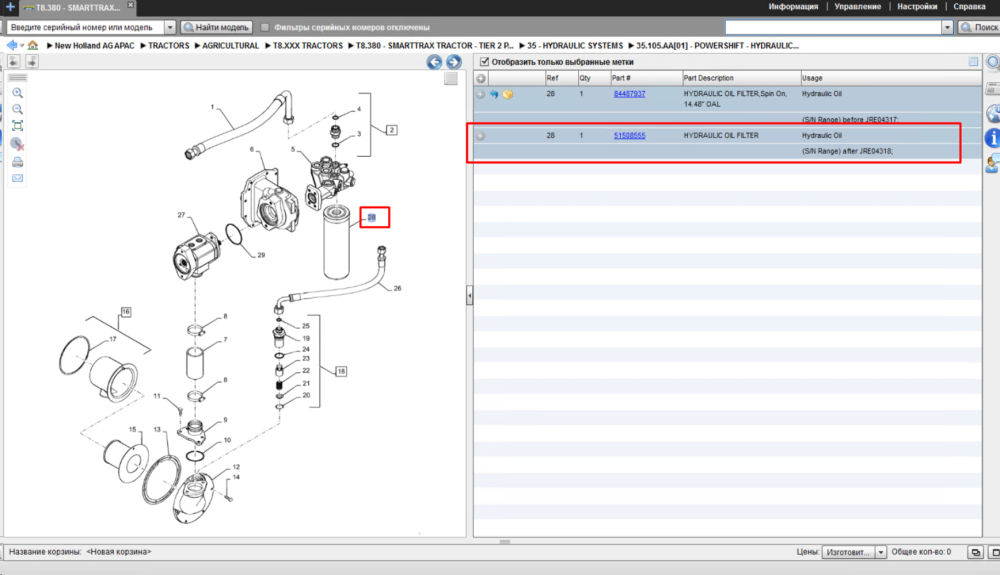The width and height of the screenshot is (1000, 575).
Task: Select boxed callout 16 on the diagram
Action: (126, 312)
